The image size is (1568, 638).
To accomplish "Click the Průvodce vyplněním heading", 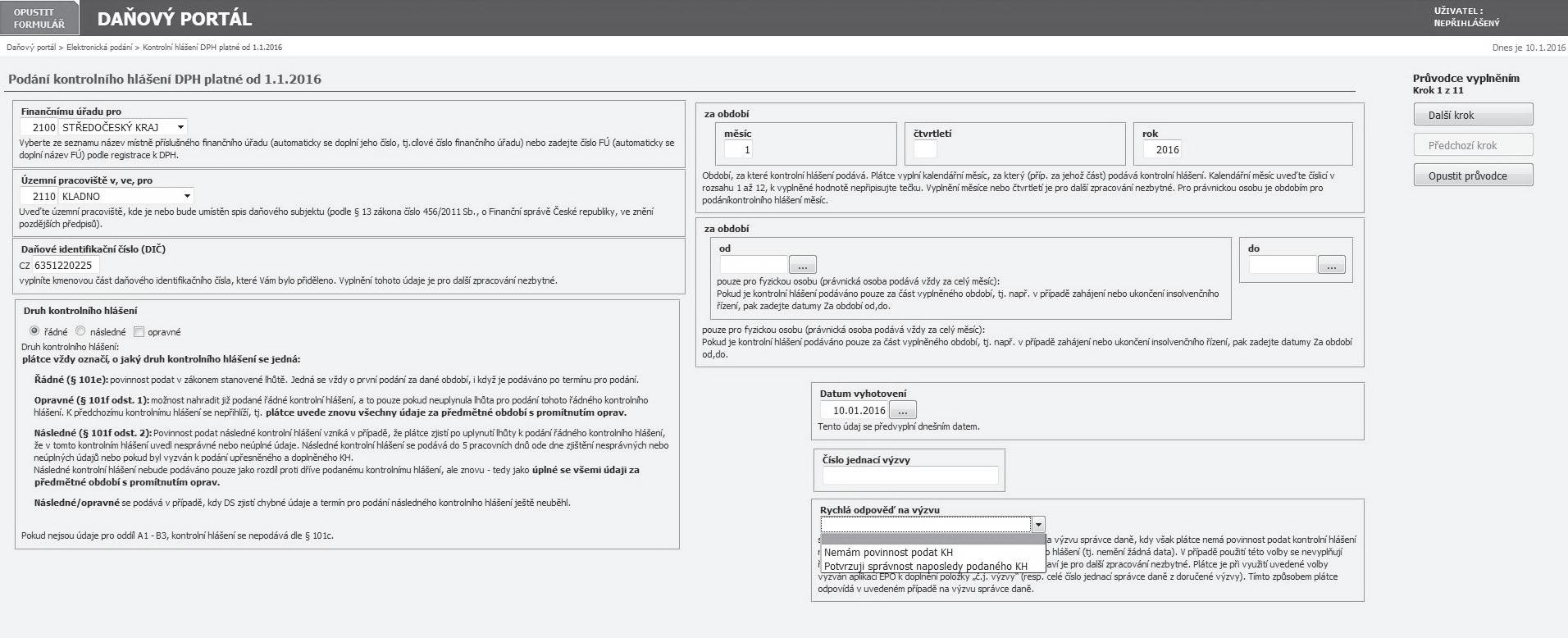I will pyautogui.click(x=1466, y=78).
